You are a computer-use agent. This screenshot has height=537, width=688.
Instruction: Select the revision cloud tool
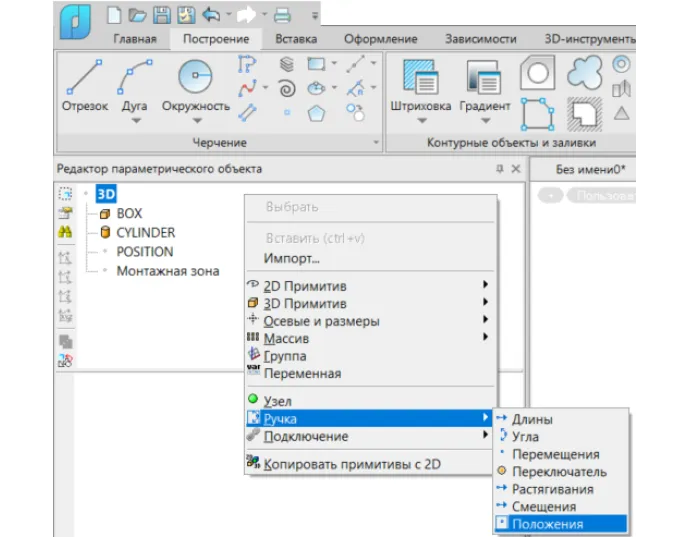tap(585, 72)
